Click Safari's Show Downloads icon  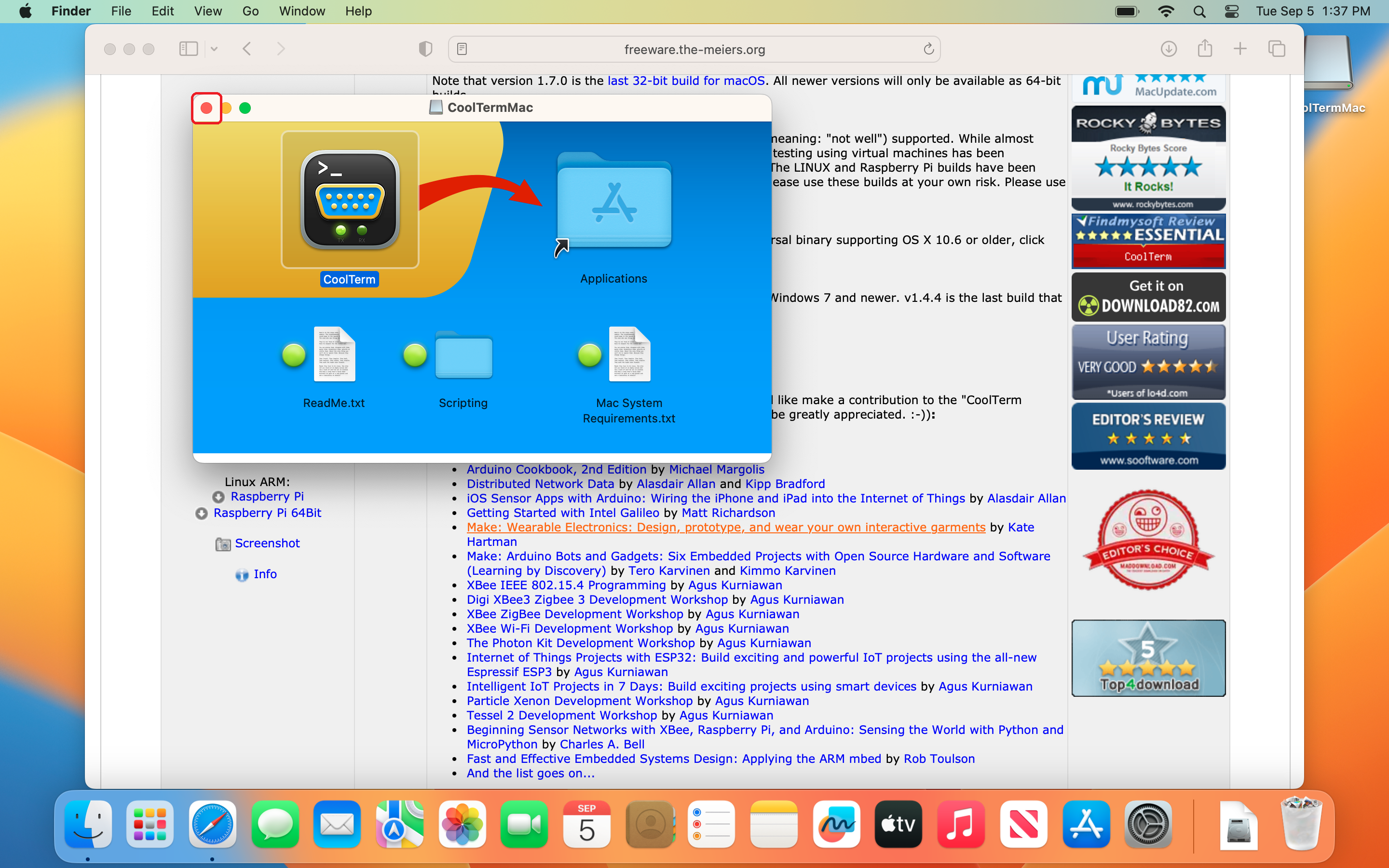coord(1168,49)
